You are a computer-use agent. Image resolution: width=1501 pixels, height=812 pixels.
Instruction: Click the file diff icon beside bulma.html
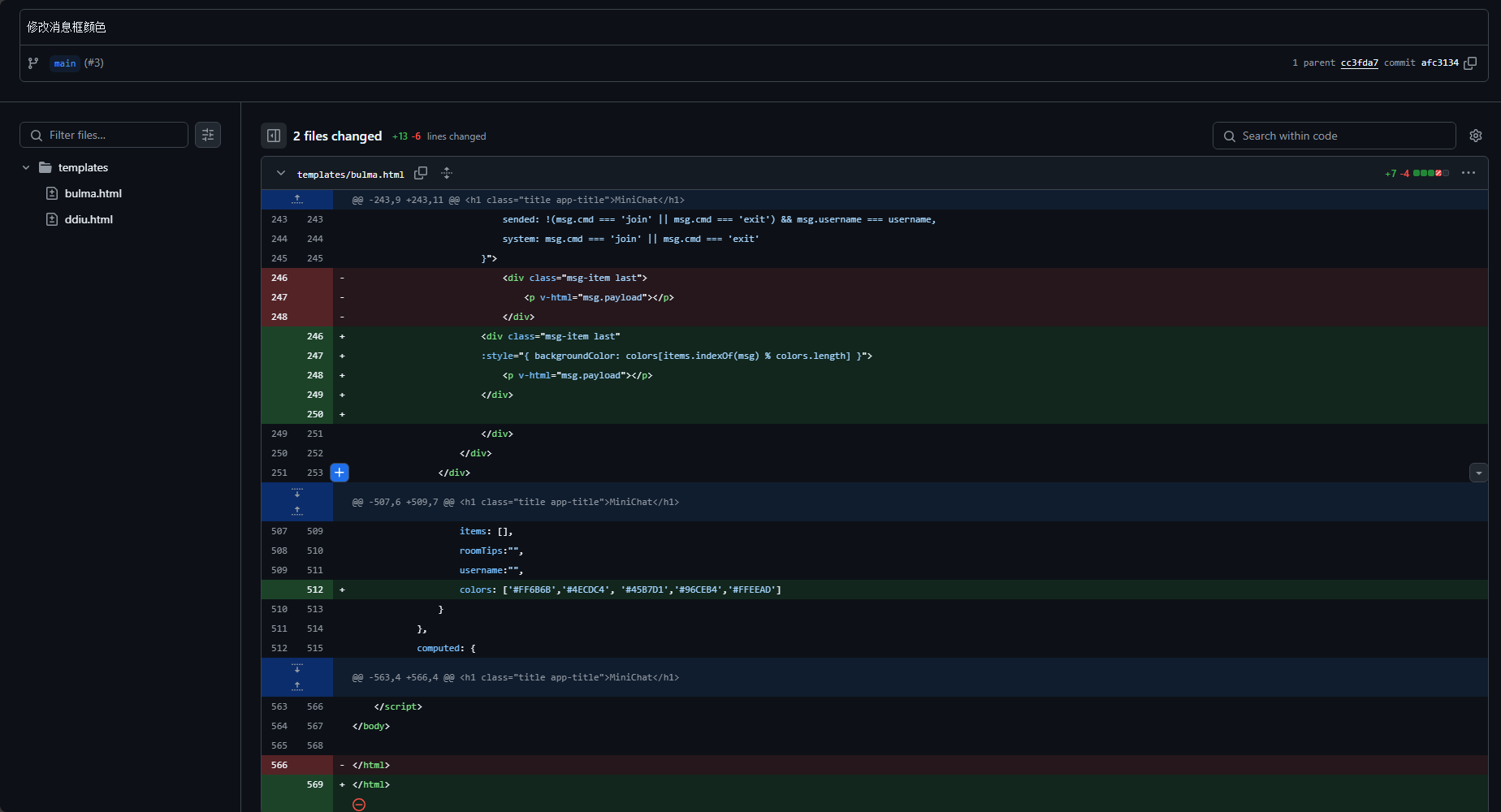point(52,193)
